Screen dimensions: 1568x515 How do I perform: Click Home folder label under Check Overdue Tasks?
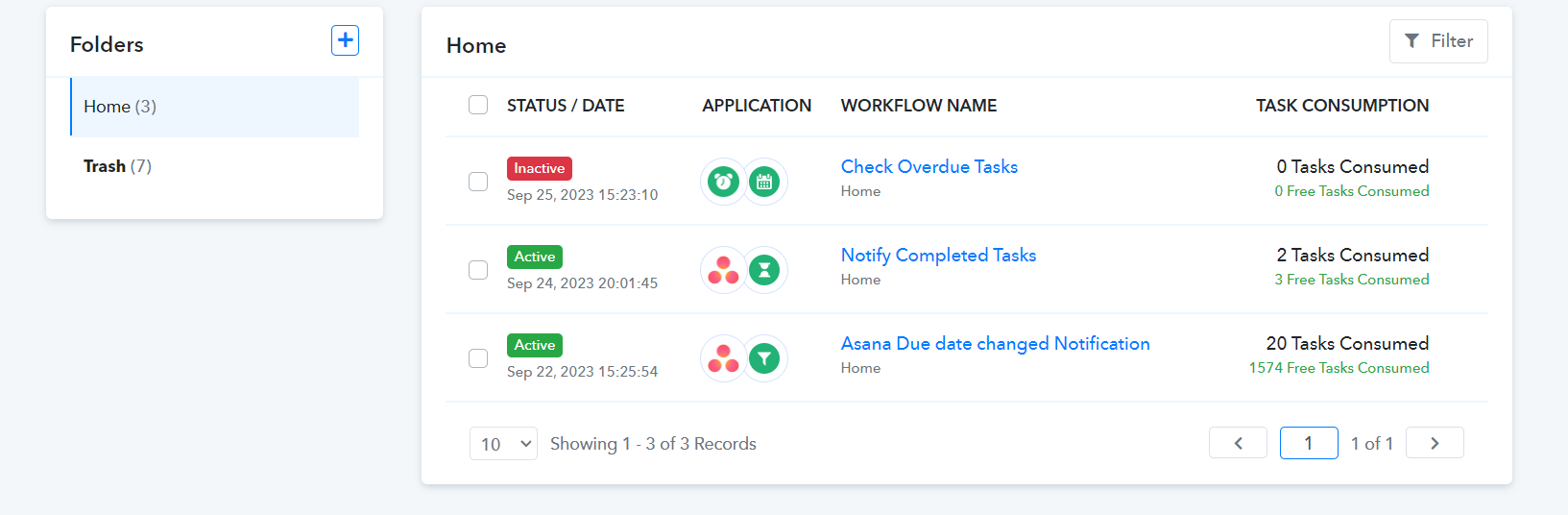click(860, 191)
